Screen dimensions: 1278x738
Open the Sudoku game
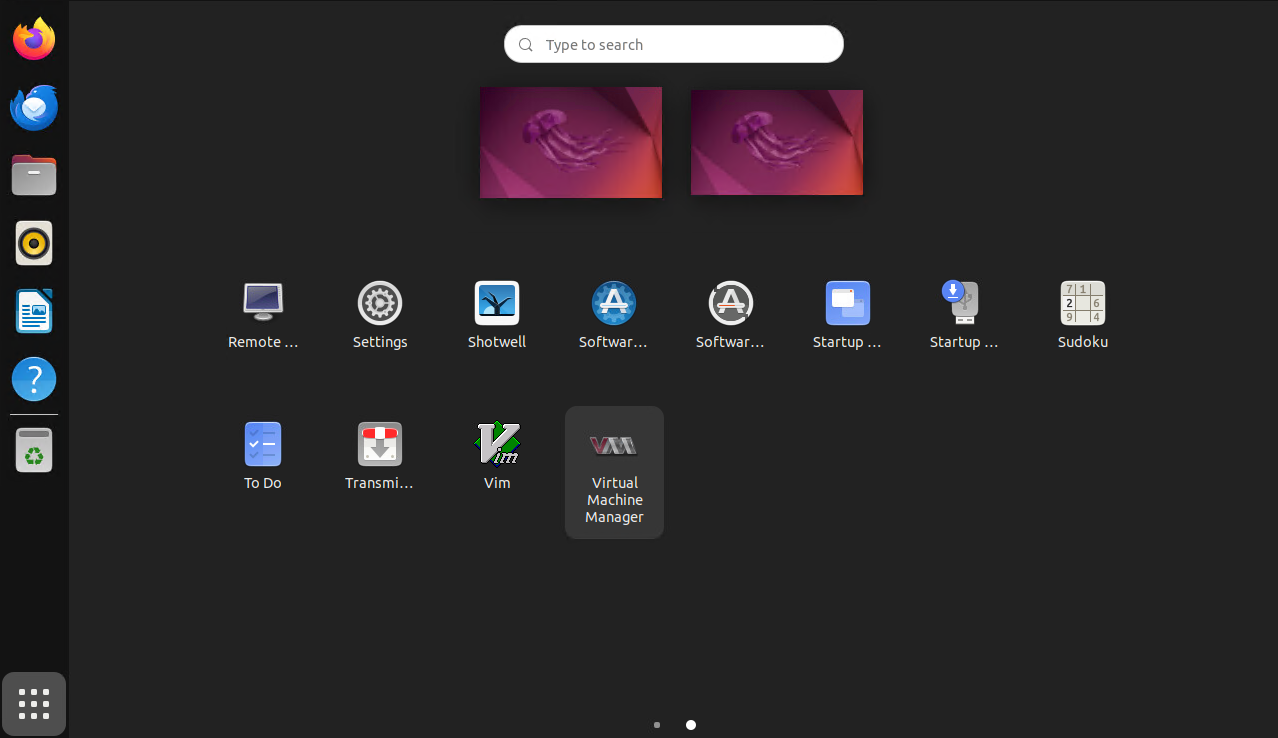(x=1082, y=302)
